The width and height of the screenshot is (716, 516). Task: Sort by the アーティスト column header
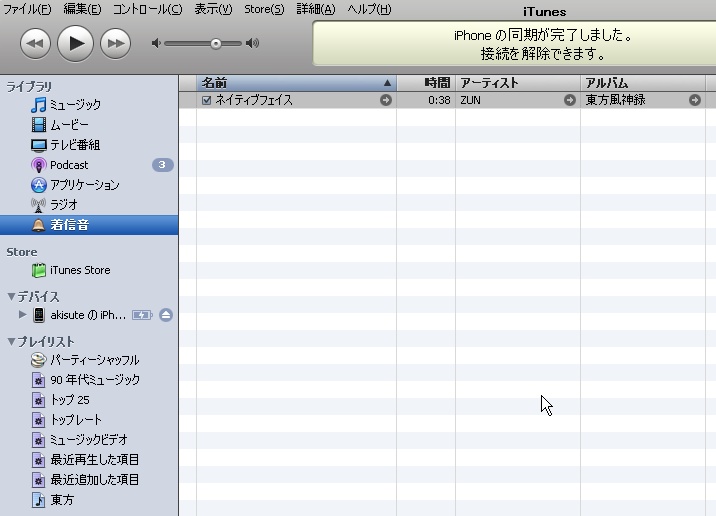[518, 83]
